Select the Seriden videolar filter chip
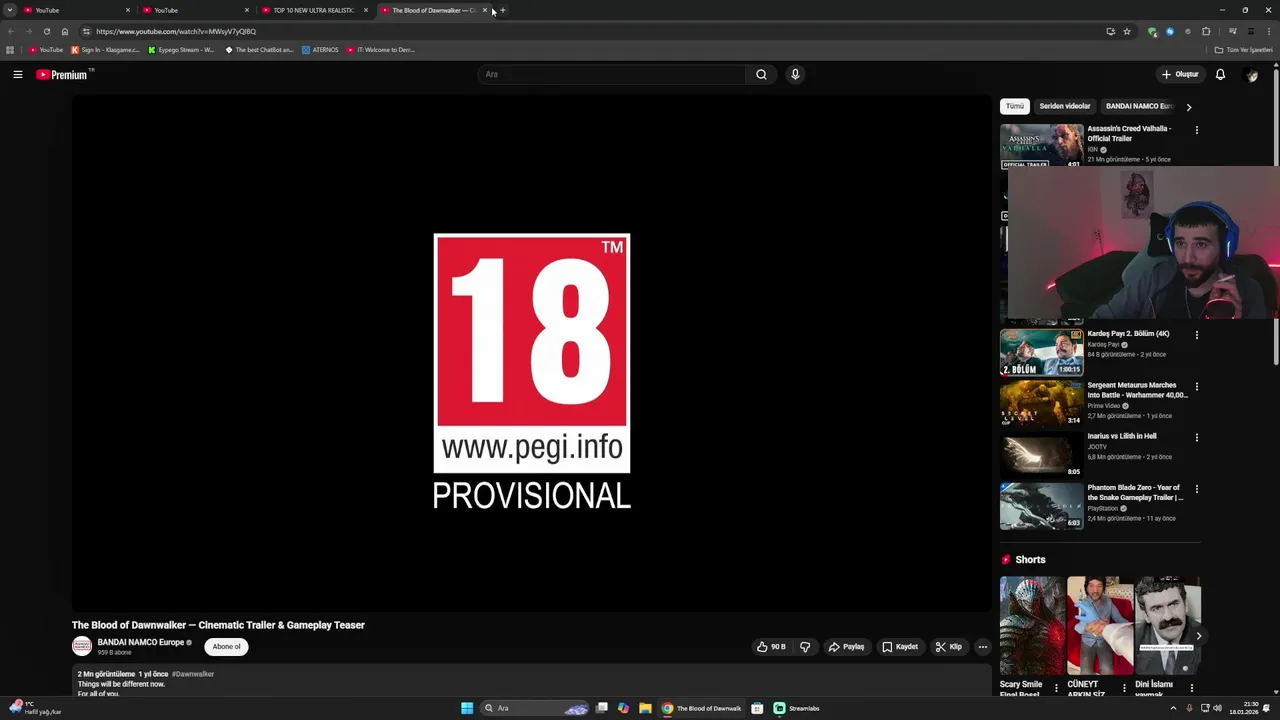The width and height of the screenshot is (1280, 720). pos(1064,106)
